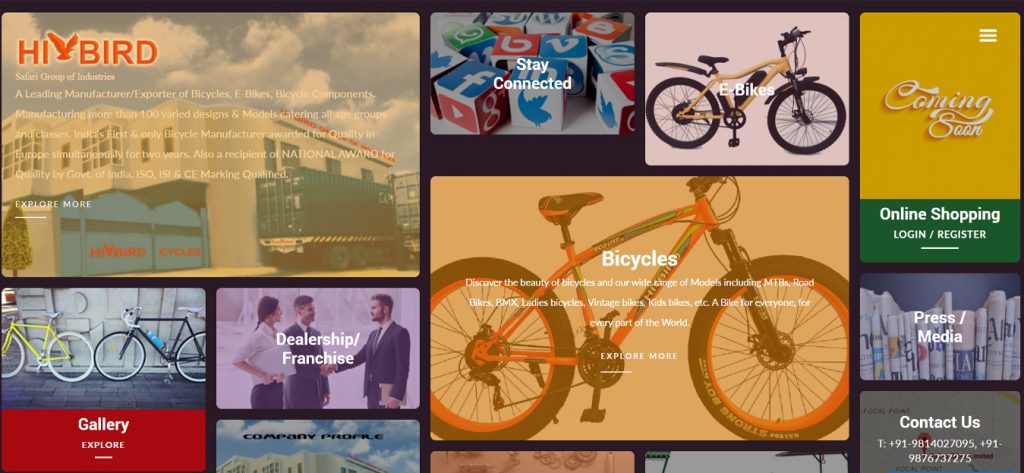The image size is (1024, 473).
Task: Click the contact phone number text
Action: [x=939, y=450]
